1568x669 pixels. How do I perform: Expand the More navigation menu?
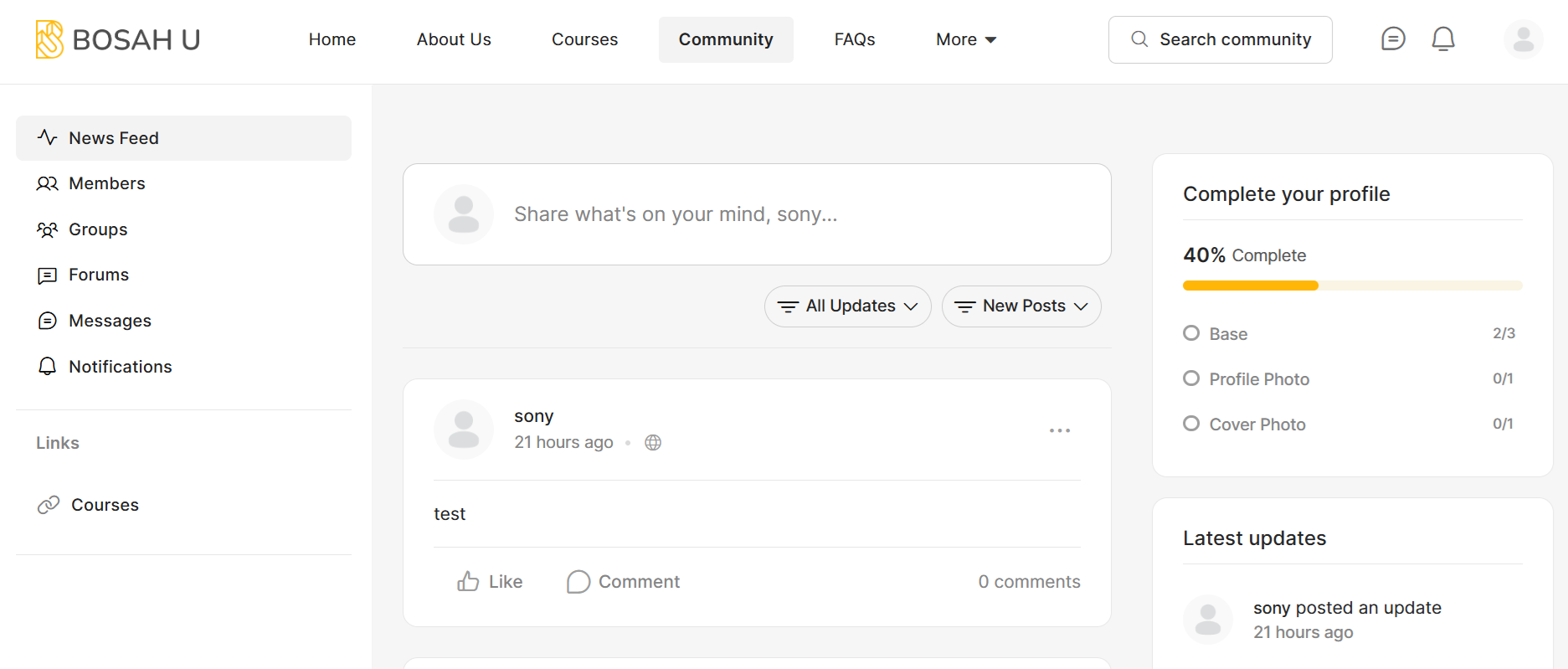(966, 39)
